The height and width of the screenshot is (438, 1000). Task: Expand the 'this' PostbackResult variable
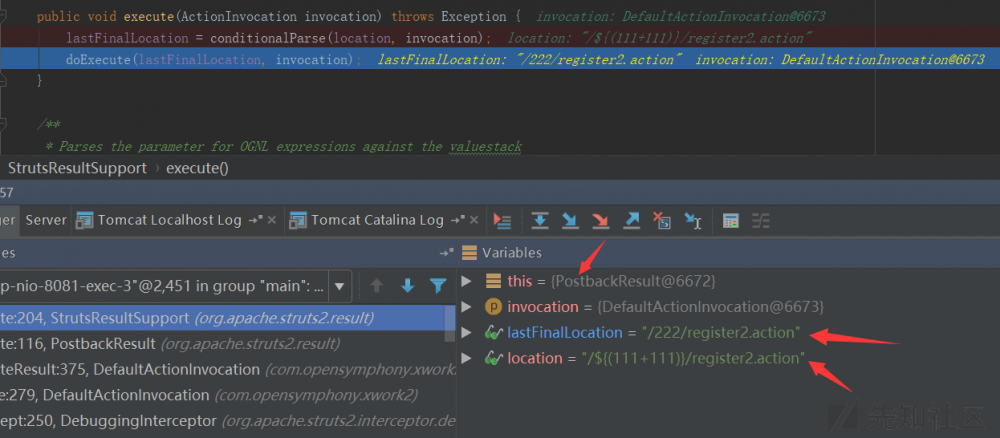point(467,281)
